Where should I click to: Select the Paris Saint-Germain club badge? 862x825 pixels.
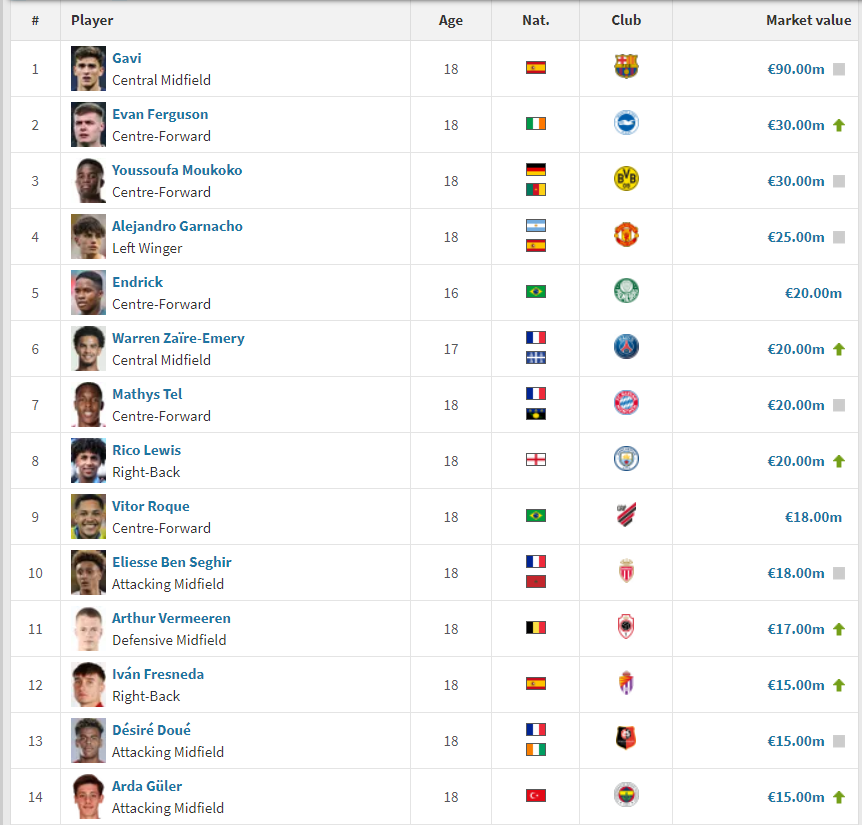(x=626, y=347)
